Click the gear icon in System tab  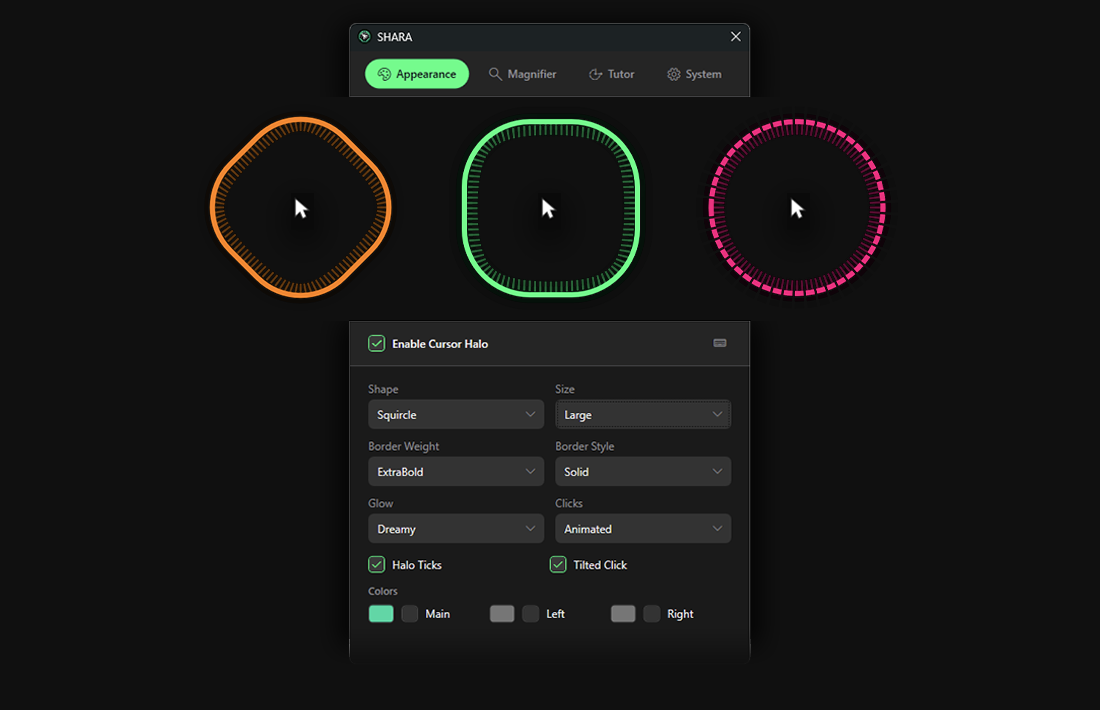674,74
